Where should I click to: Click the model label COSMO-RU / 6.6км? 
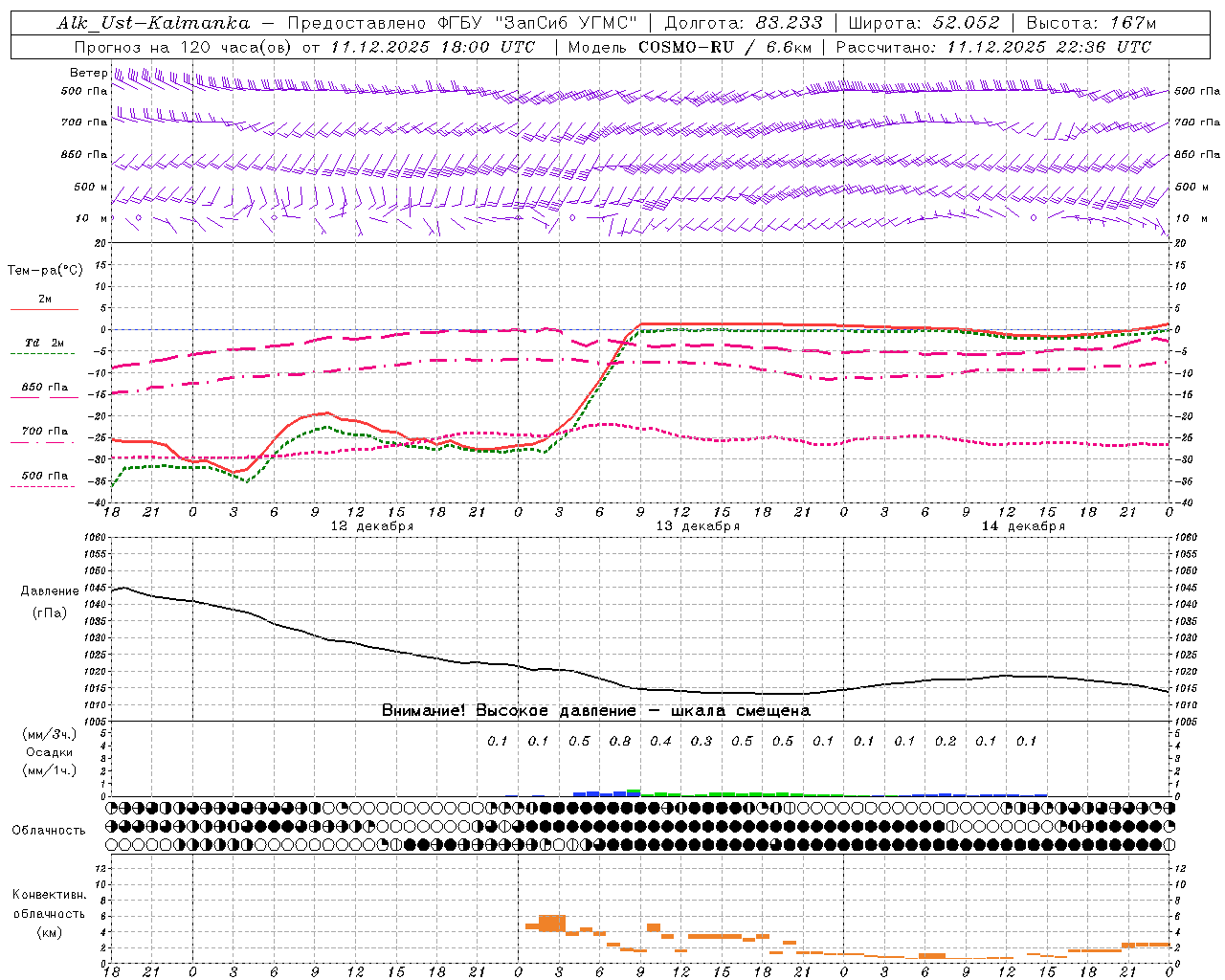click(725, 47)
